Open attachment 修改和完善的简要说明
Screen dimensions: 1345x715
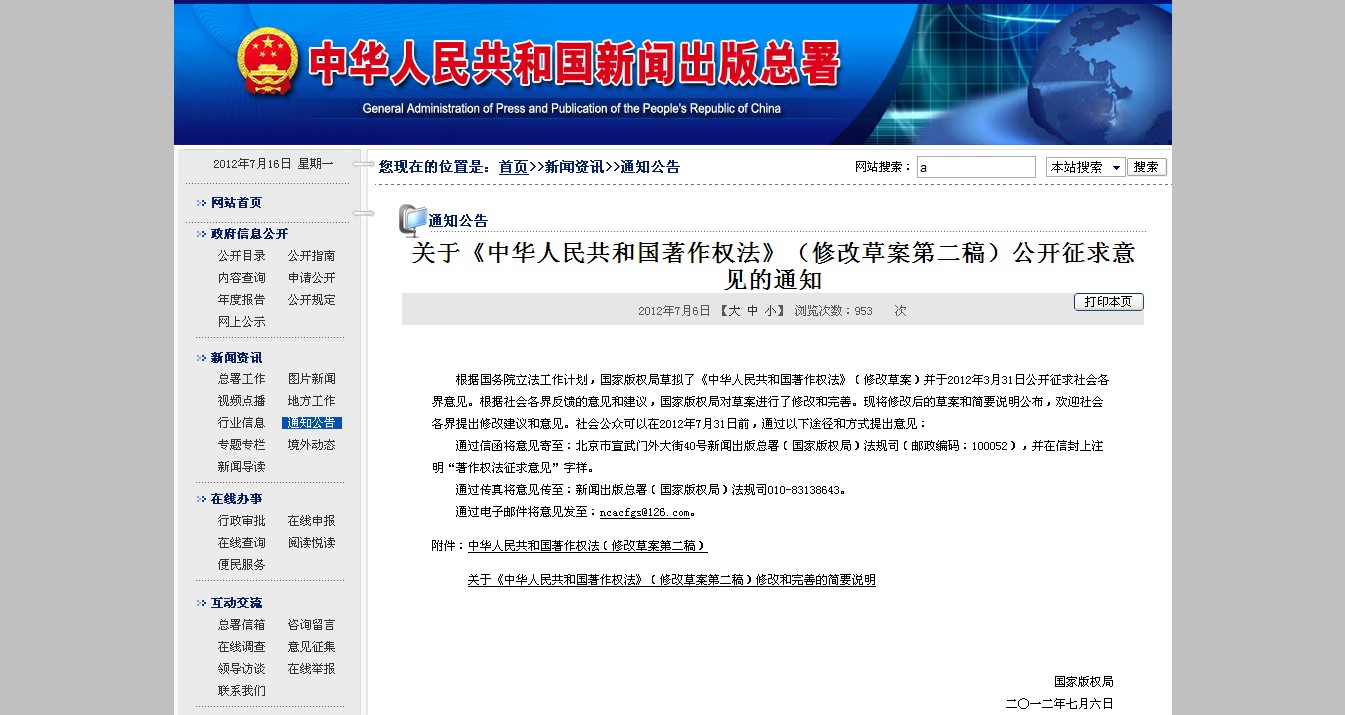[x=671, y=580]
